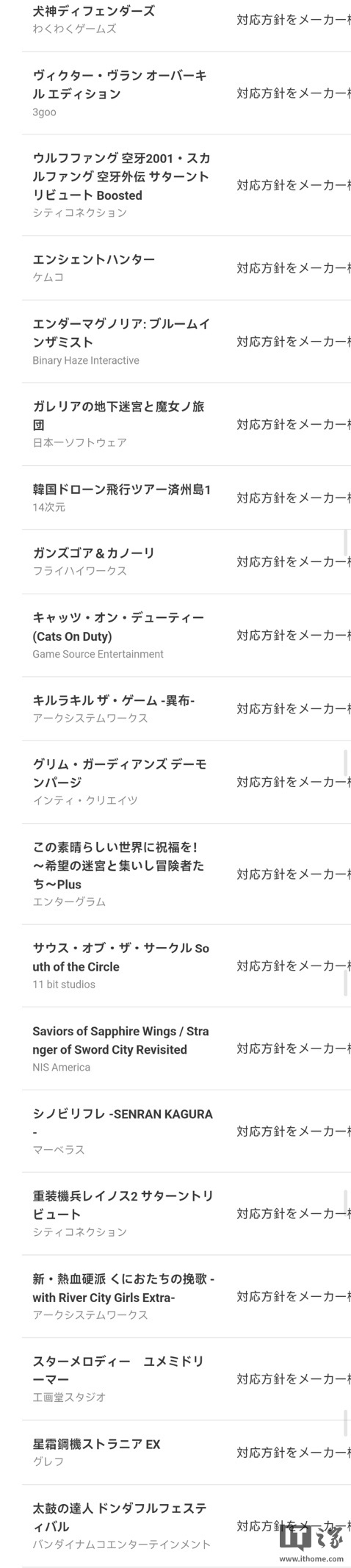This screenshot has height=1568, width=351.
Task: Select ガレリアの地下迷宮と魔女ノ旅団 title
Action: coord(119,415)
